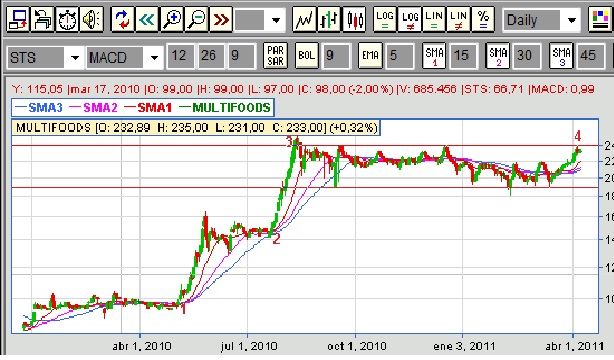Expand the MACD indicator dropdown

tap(154, 58)
